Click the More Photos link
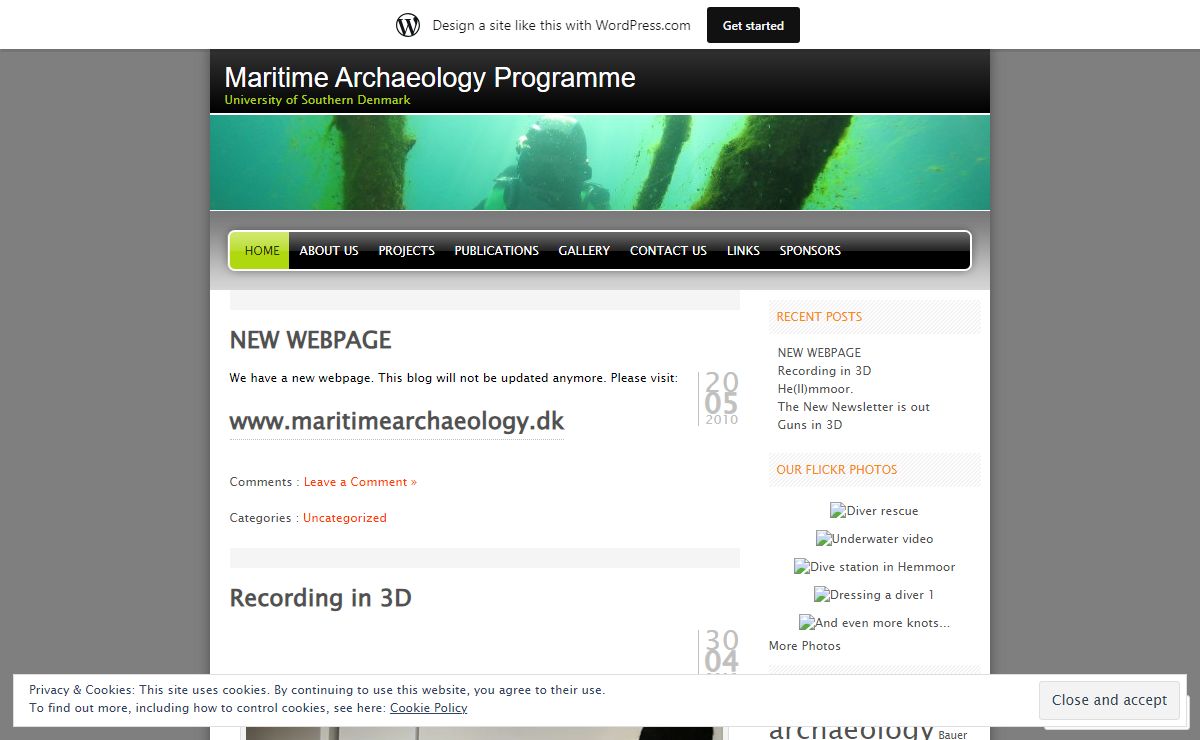The width and height of the screenshot is (1200, 740). (804, 646)
